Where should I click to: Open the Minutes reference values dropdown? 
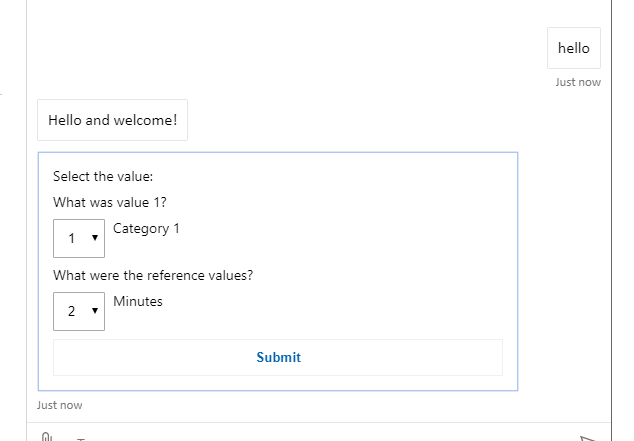click(78, 311)
